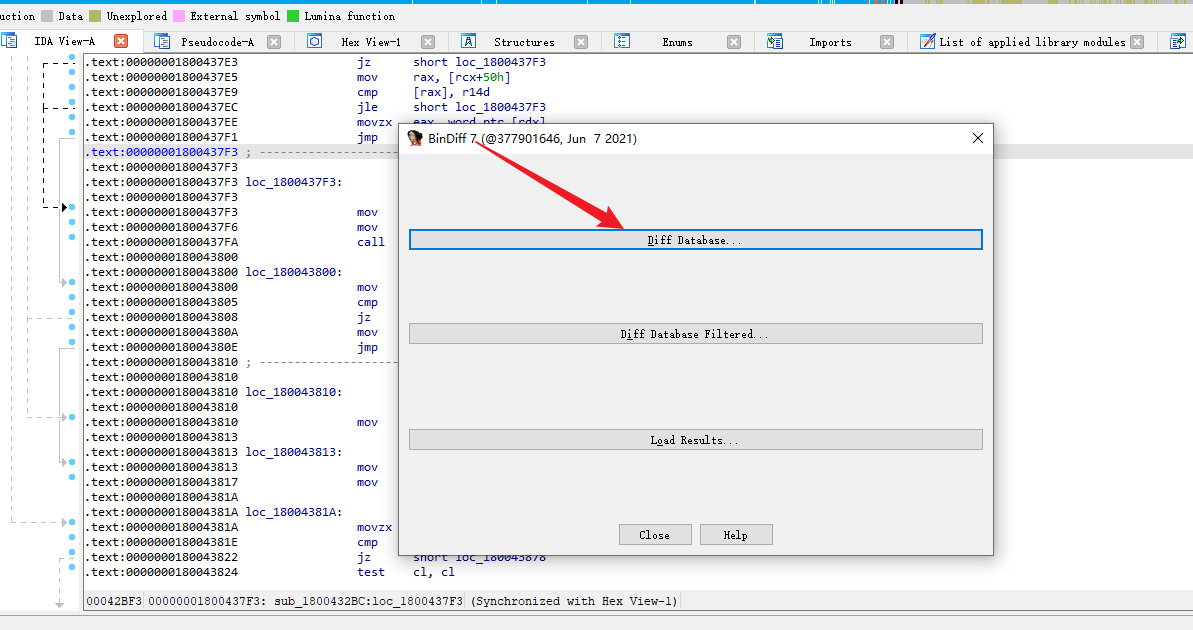This screenshot has width=1193, height=630.
Task: Click the rightmost partially visible tab icon
Action: point(1177,42)
